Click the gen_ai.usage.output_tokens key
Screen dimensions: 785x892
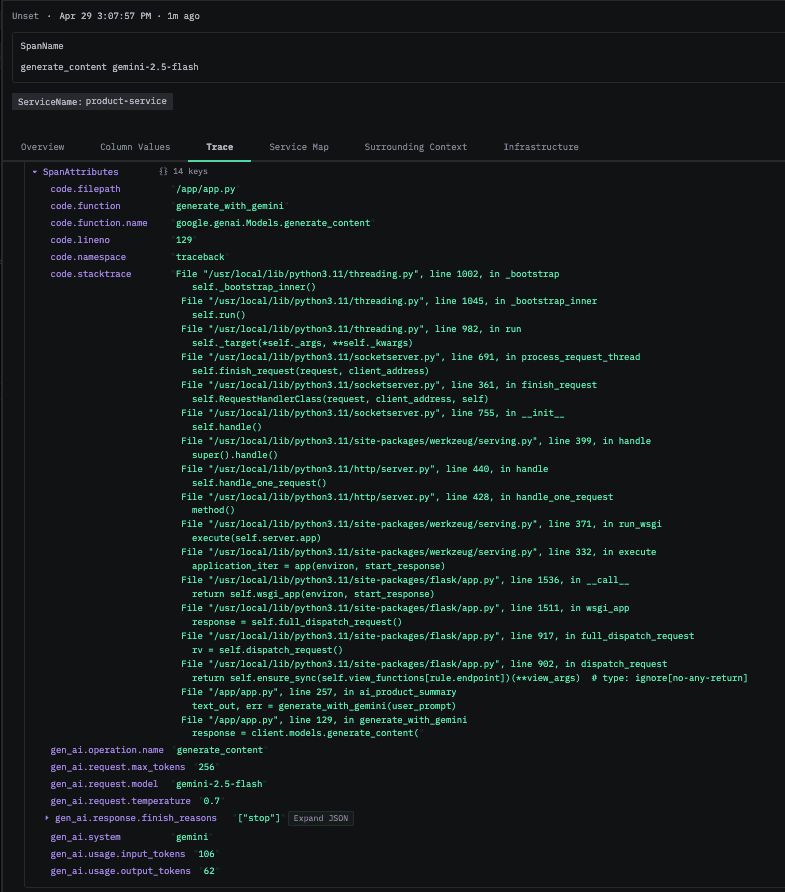point(121,871)
